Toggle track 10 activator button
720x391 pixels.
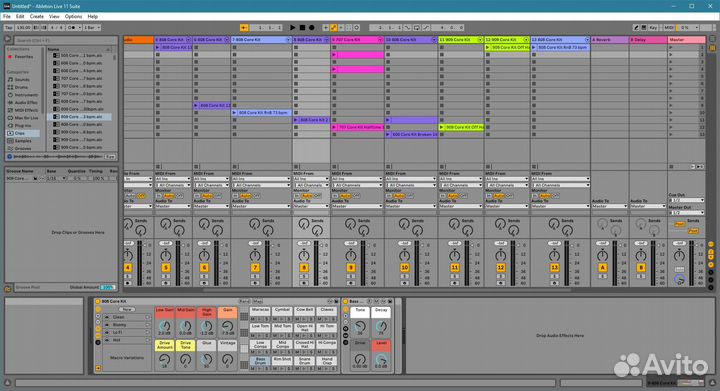(405, 268)
